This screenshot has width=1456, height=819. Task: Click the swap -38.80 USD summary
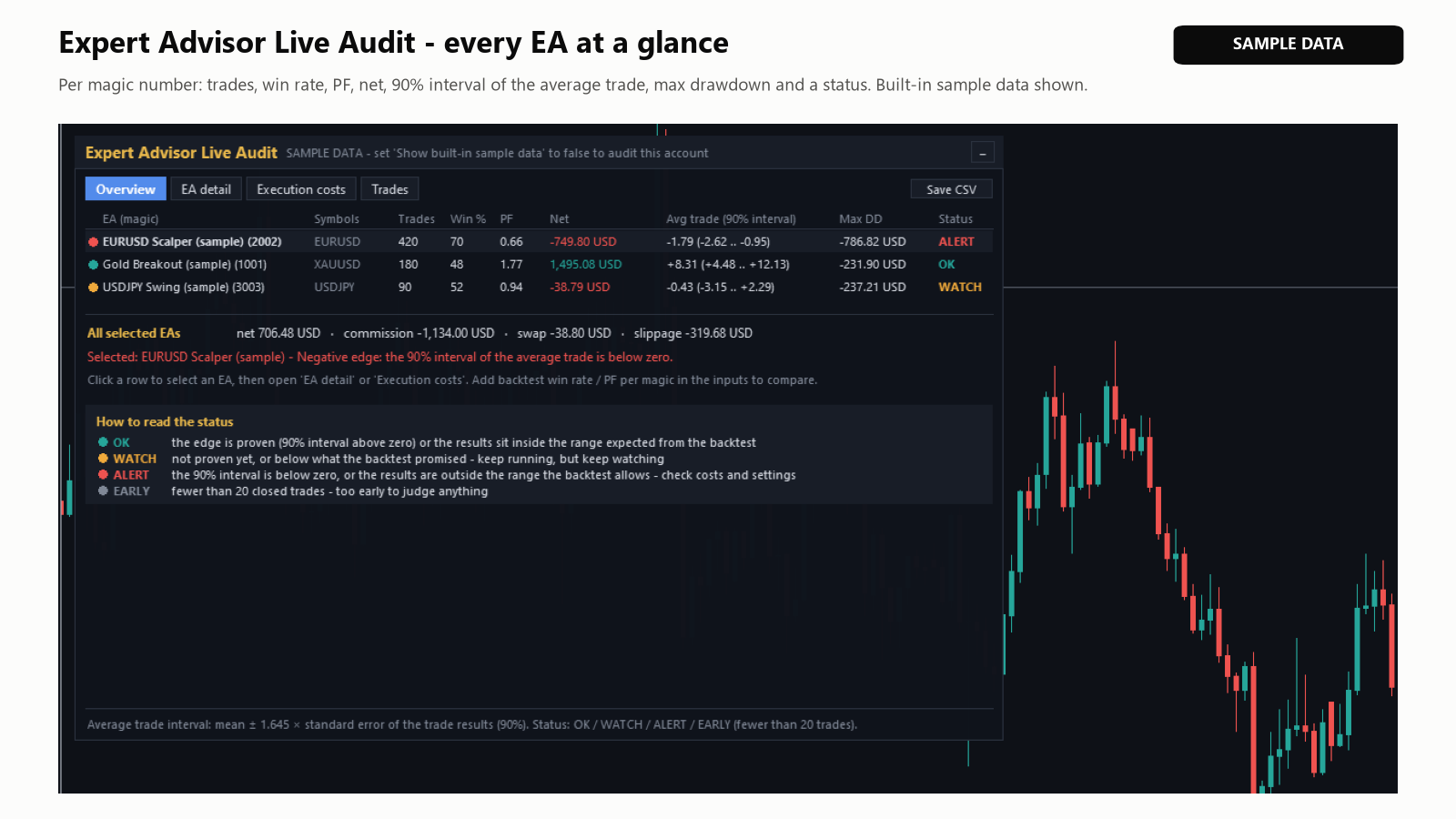pyautogui.click(x=564, y=333)
